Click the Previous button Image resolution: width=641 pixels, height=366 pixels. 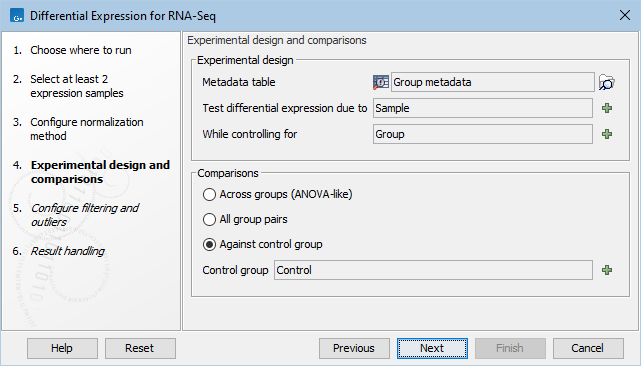coord(354,348)
